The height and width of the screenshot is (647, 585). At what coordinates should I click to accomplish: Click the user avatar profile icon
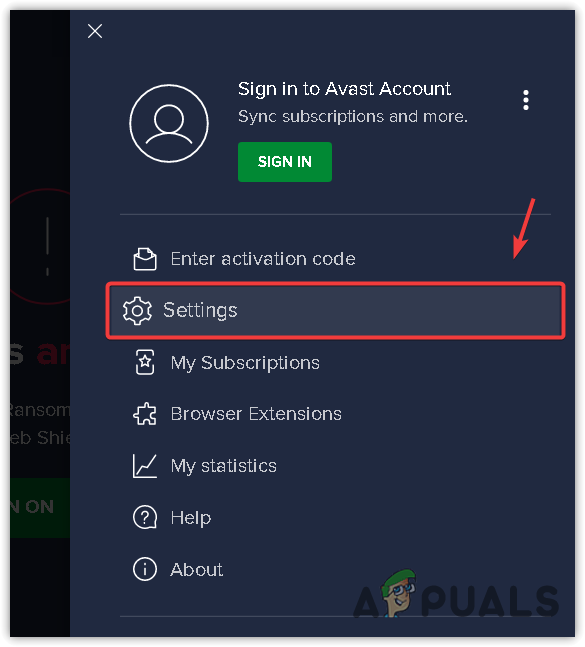coord(169,123)
